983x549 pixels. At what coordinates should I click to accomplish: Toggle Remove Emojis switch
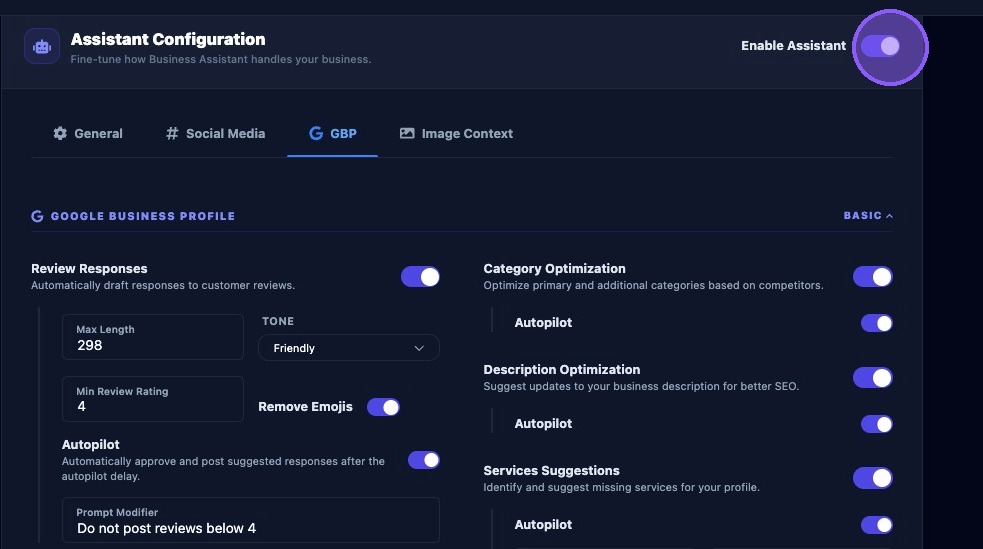pyautogui.click(x=383, y=407)
